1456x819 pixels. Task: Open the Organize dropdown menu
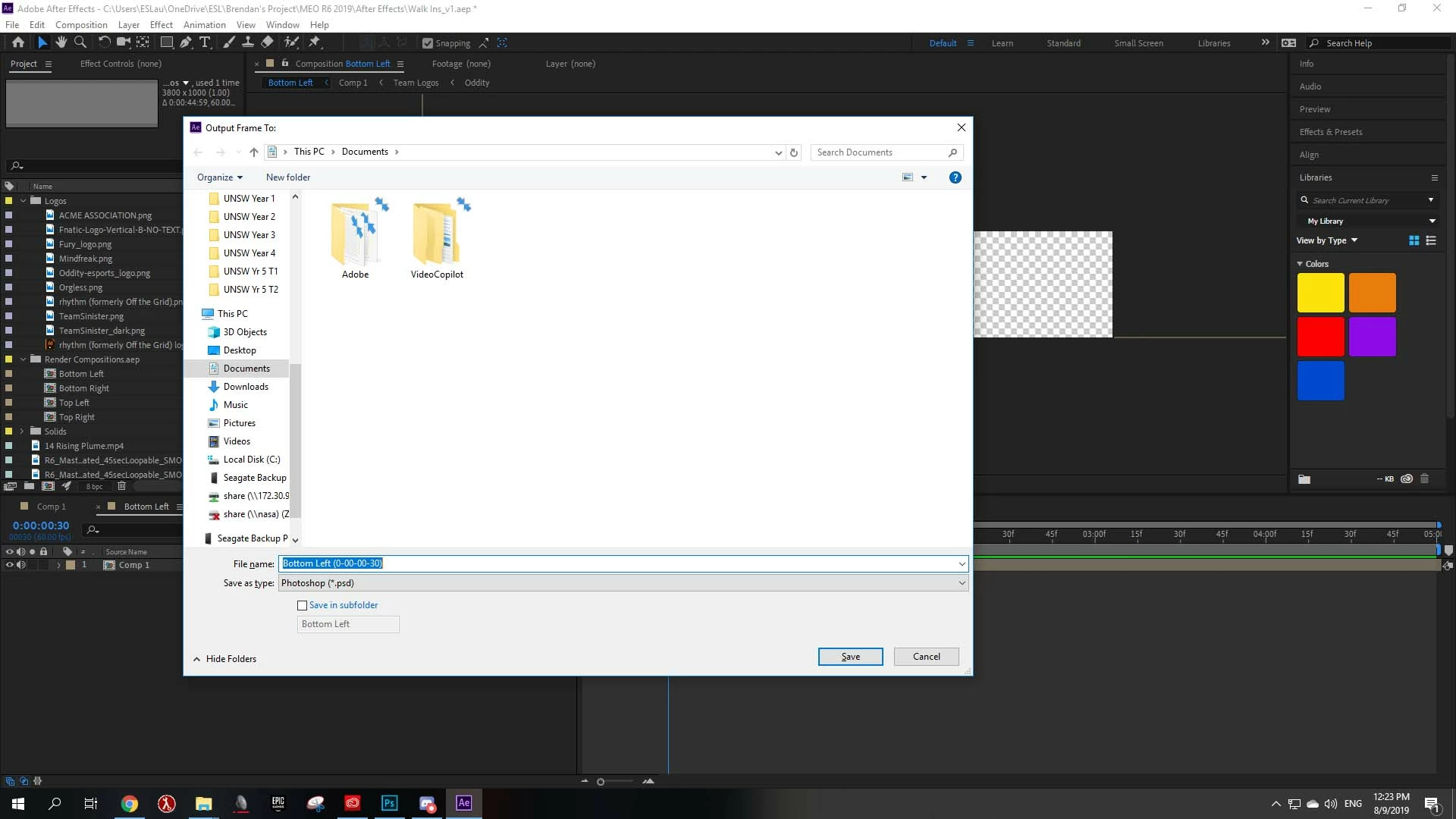219,177
